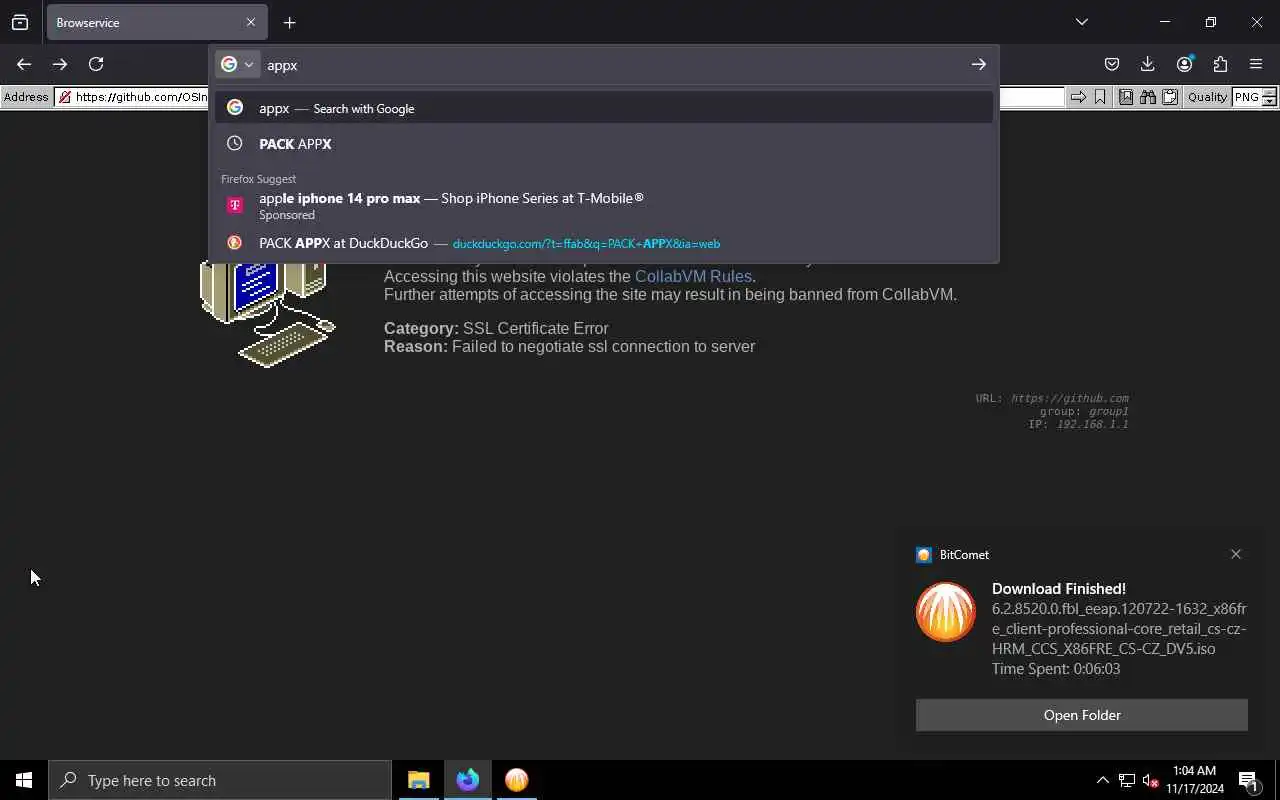Open clock showing 1:04 AM
Viewport: 1280px width, 800px height.
(1194, 780)
